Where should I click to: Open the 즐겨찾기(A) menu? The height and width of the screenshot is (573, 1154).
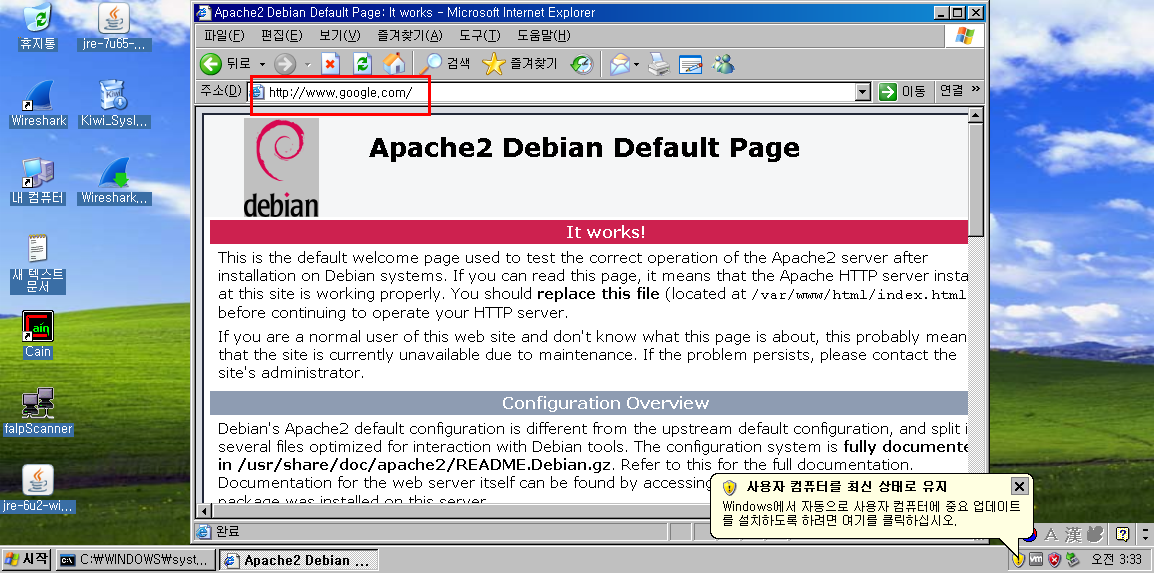pos(410,35)
